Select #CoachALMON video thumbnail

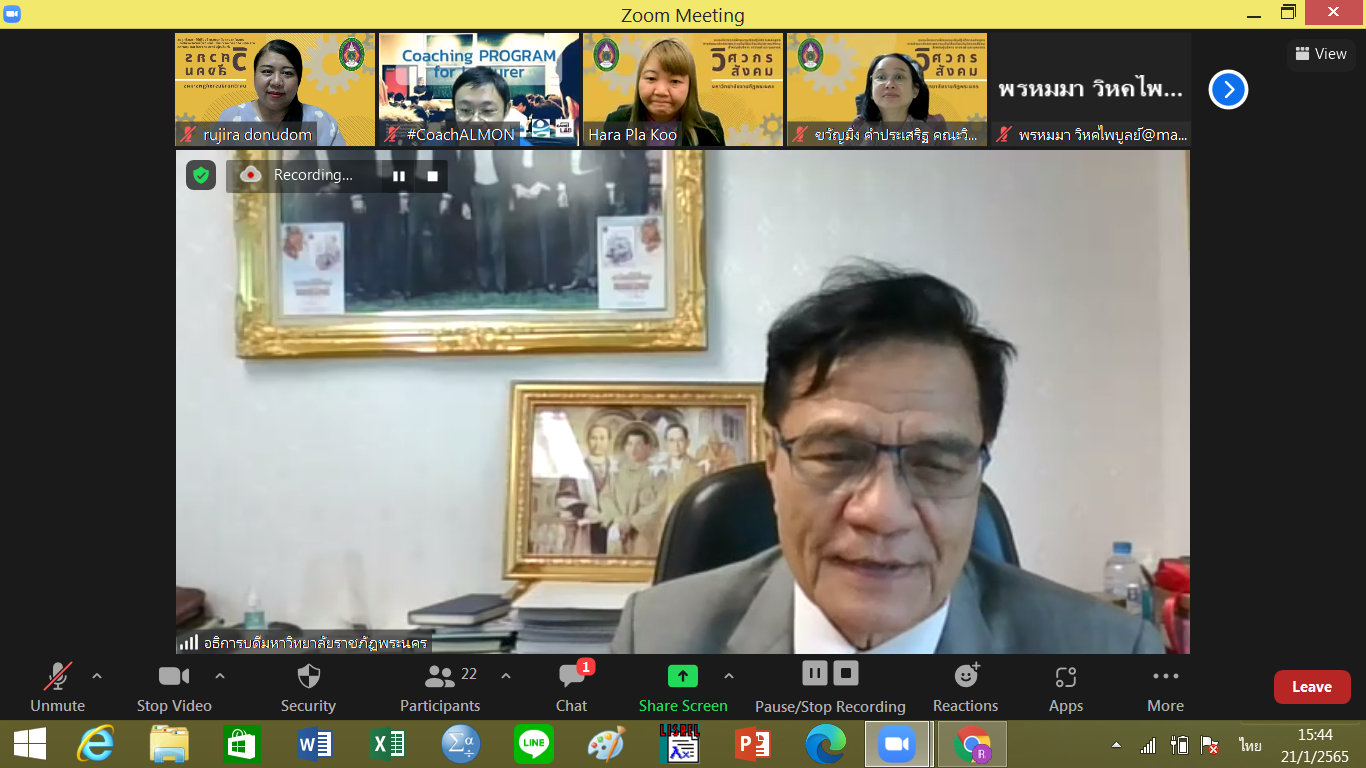pyautogui.click(x=479, y=90)
